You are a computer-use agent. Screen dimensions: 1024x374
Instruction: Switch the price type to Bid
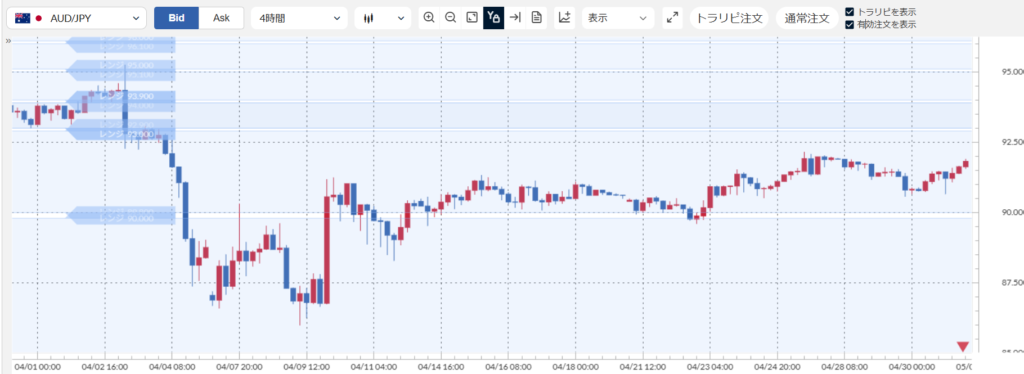[x=176, y=18]
